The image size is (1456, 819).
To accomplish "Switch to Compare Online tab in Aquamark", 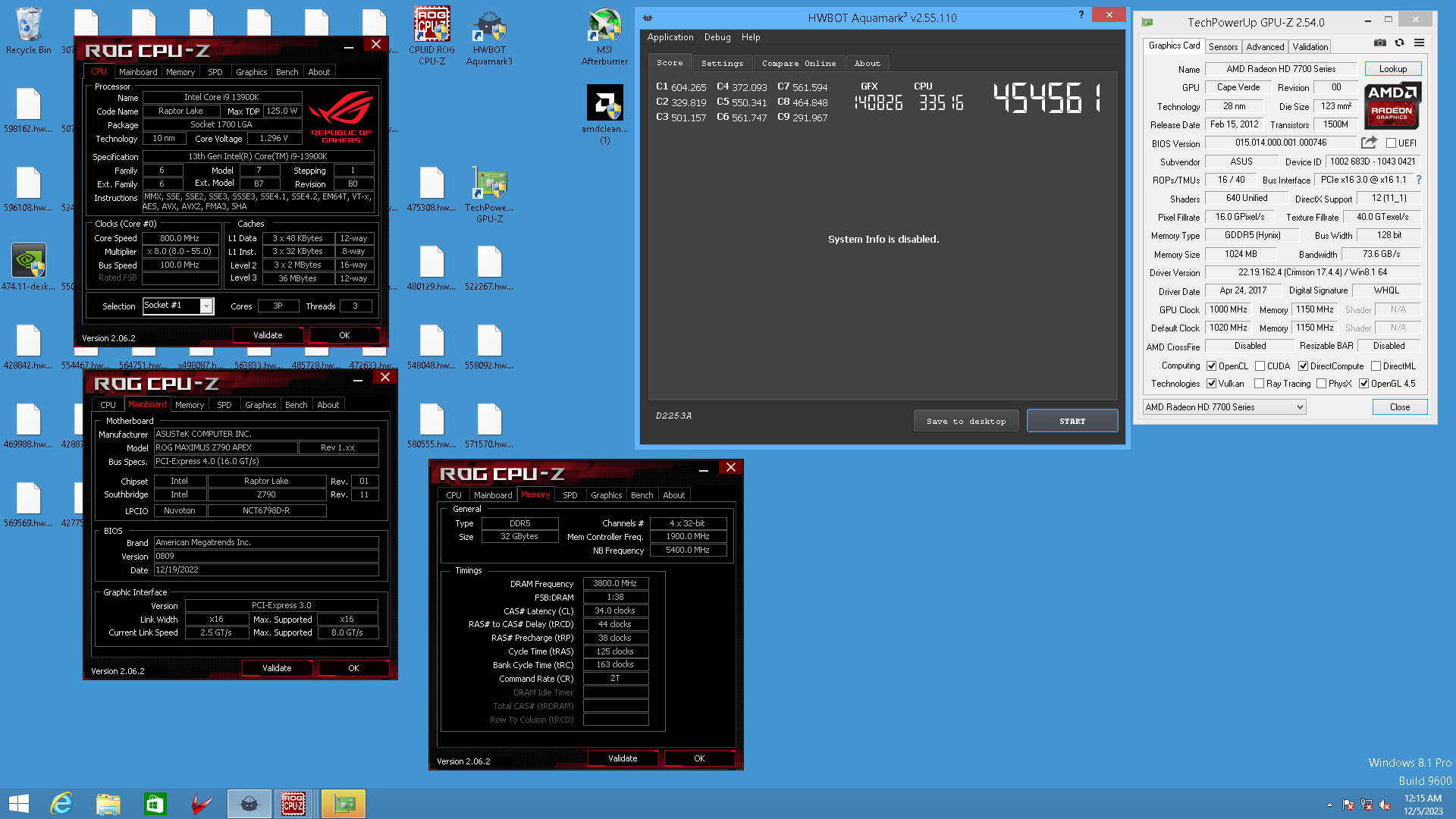I will click(x=799, y=63).
